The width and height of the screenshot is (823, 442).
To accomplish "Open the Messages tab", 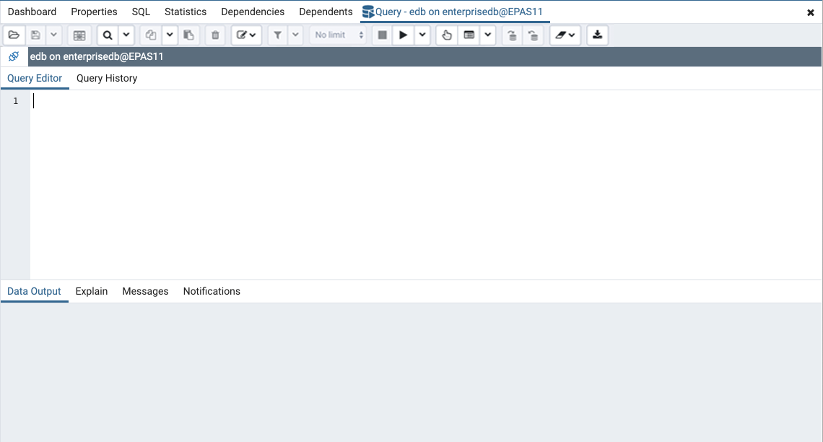I will 145,292.
